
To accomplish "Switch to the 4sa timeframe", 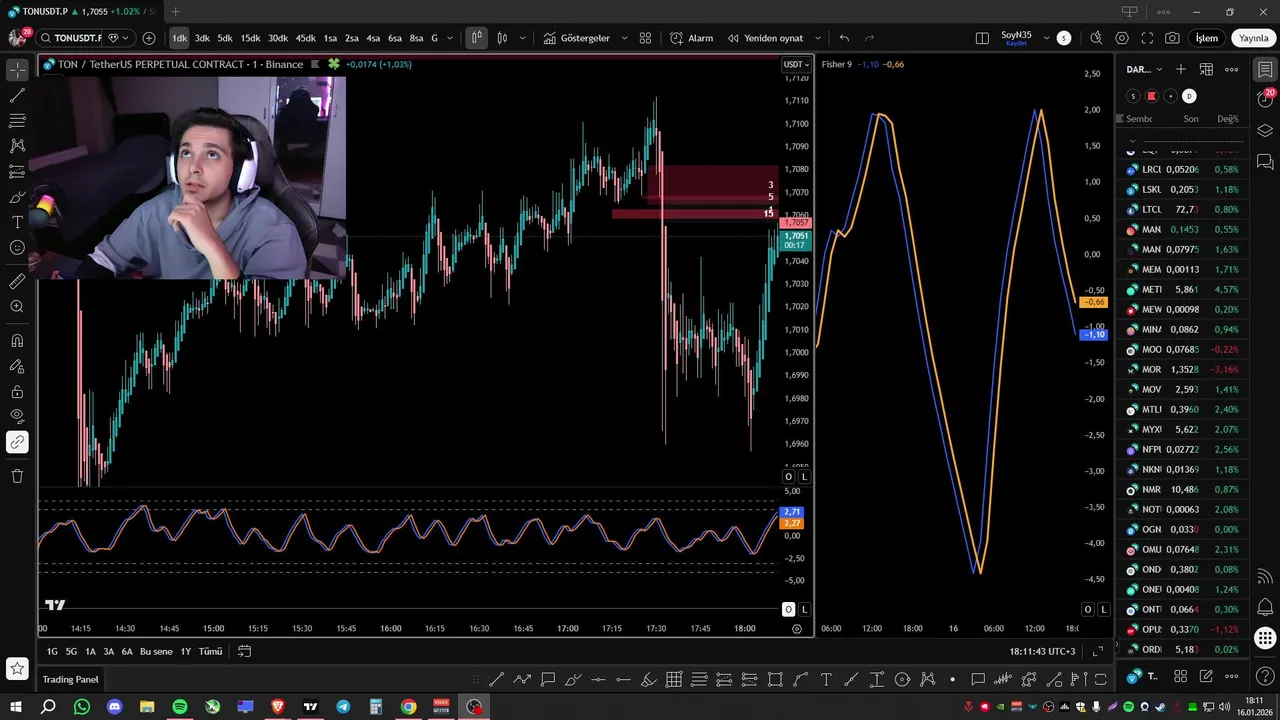I will coord(373,38).
